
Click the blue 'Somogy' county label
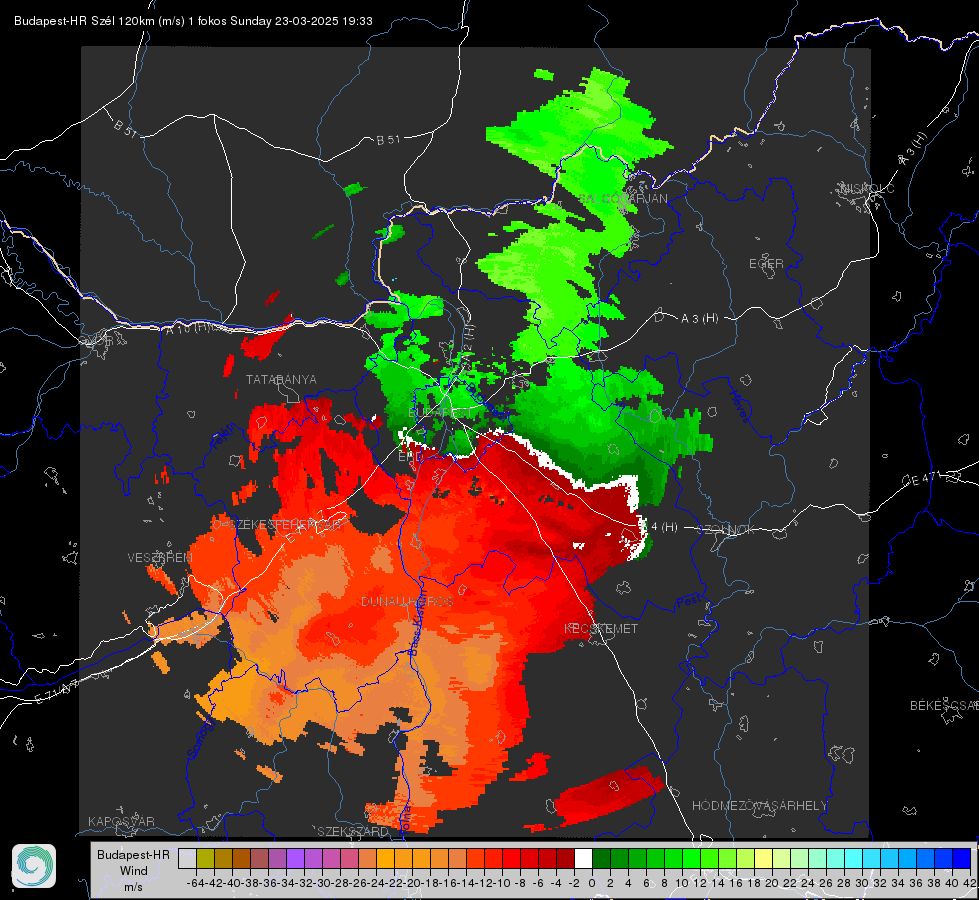(201, 737)
